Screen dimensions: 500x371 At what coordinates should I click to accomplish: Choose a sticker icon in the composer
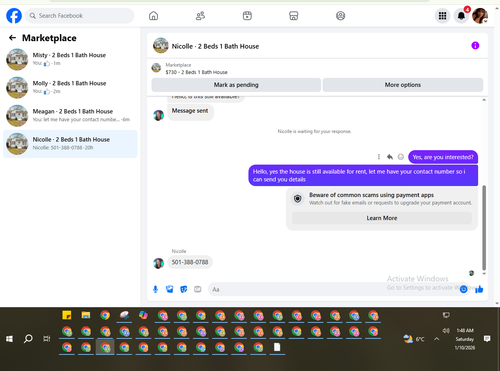pos(184,289)
